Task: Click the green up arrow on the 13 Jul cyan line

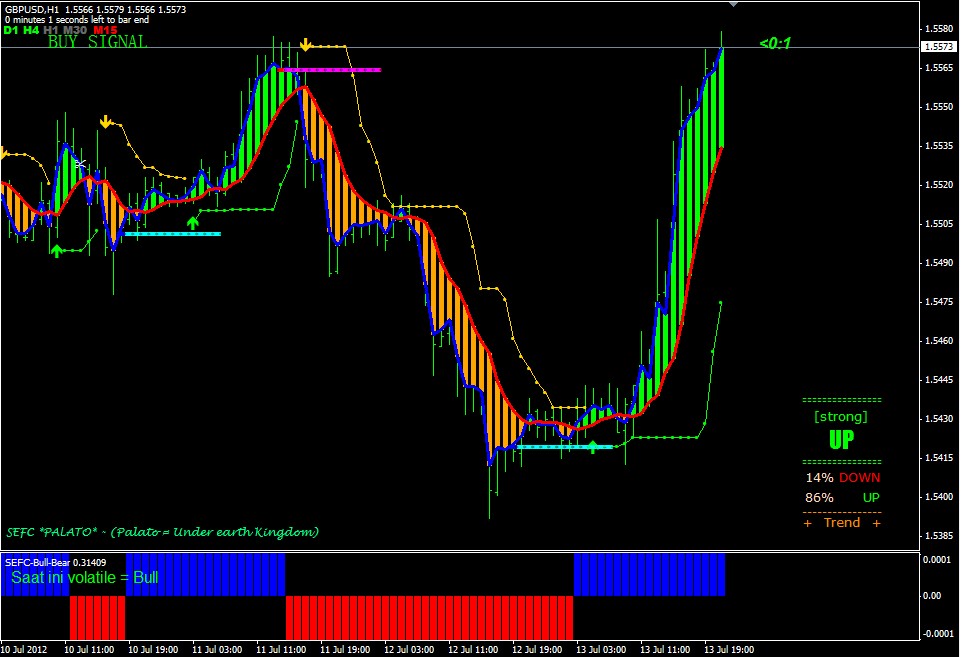Action: coord(593,447)
